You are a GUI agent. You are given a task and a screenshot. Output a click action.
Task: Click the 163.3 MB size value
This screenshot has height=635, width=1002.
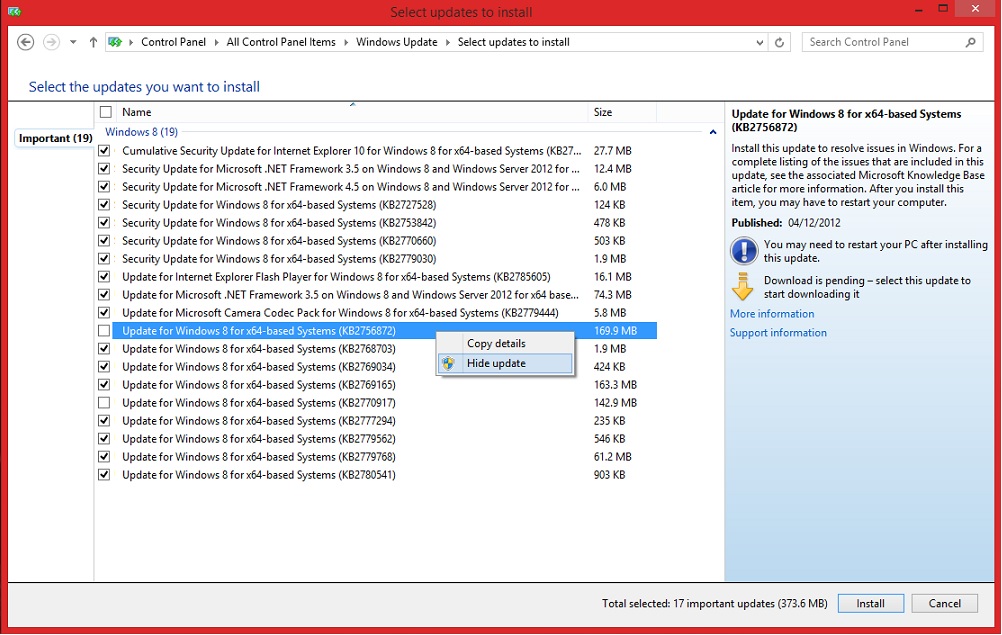click(x=615, y=385)
